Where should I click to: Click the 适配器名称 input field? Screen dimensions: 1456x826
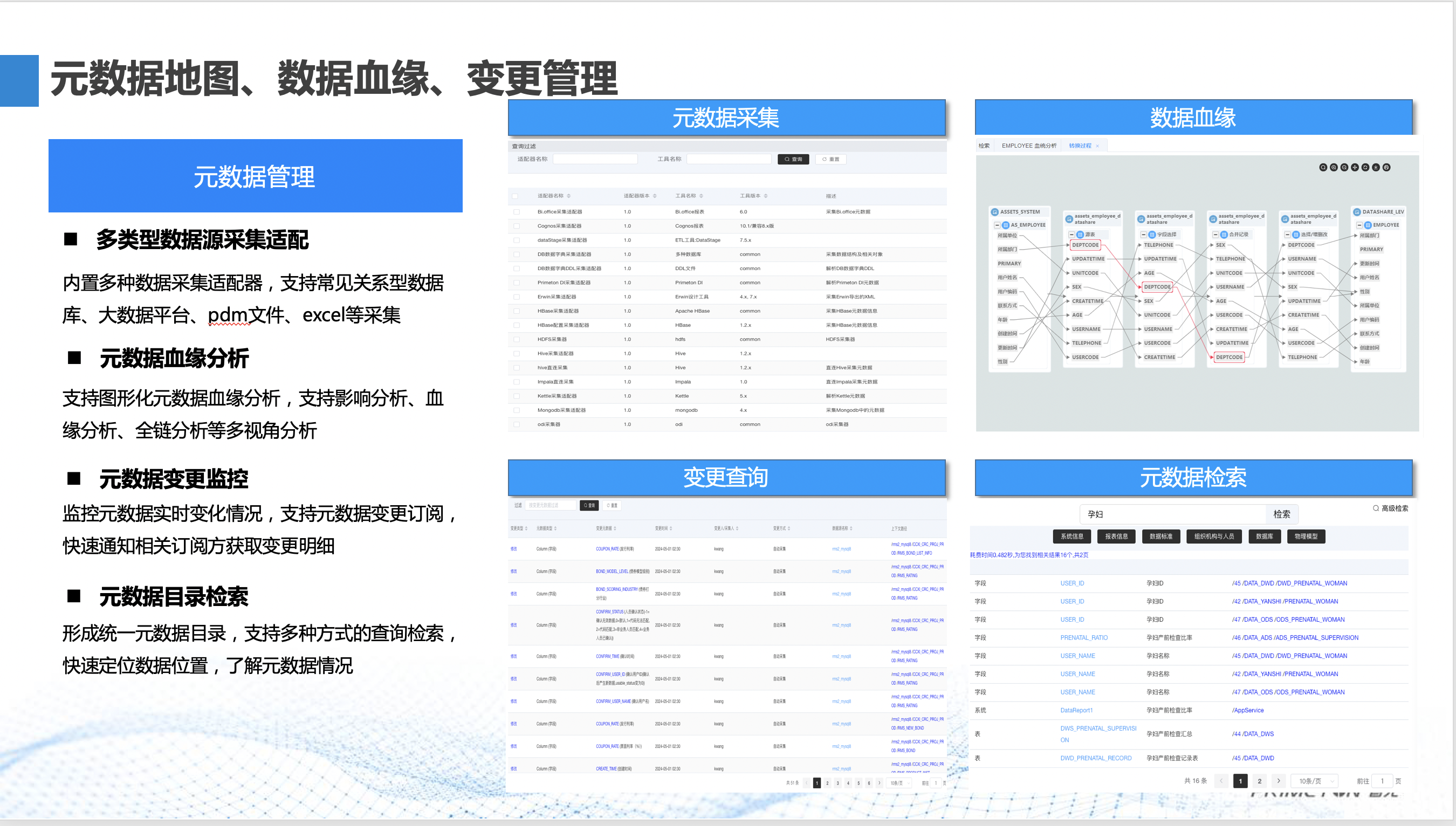(595, 160)
